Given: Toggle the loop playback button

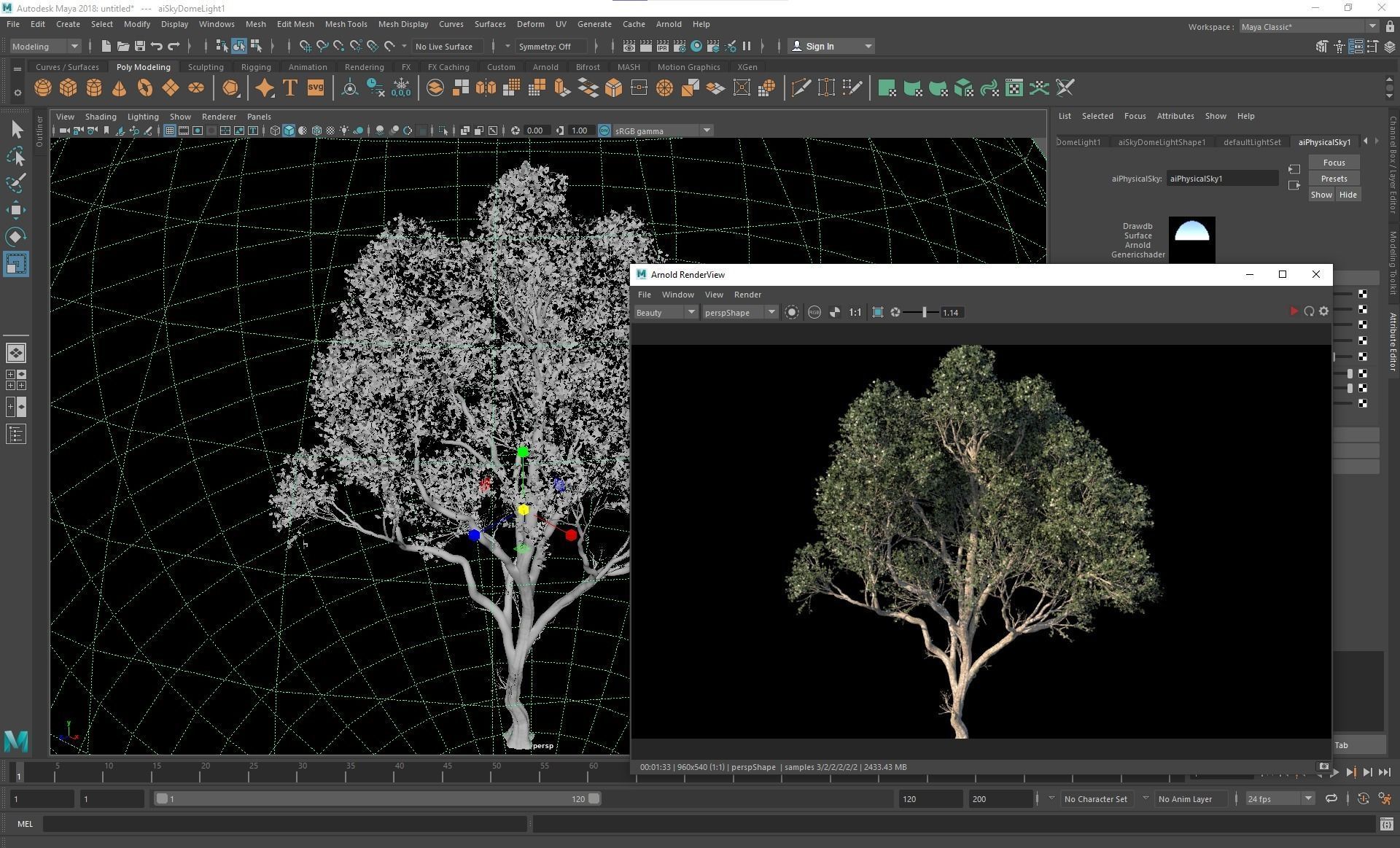Looking at the screenshot, I should 1331,798.
